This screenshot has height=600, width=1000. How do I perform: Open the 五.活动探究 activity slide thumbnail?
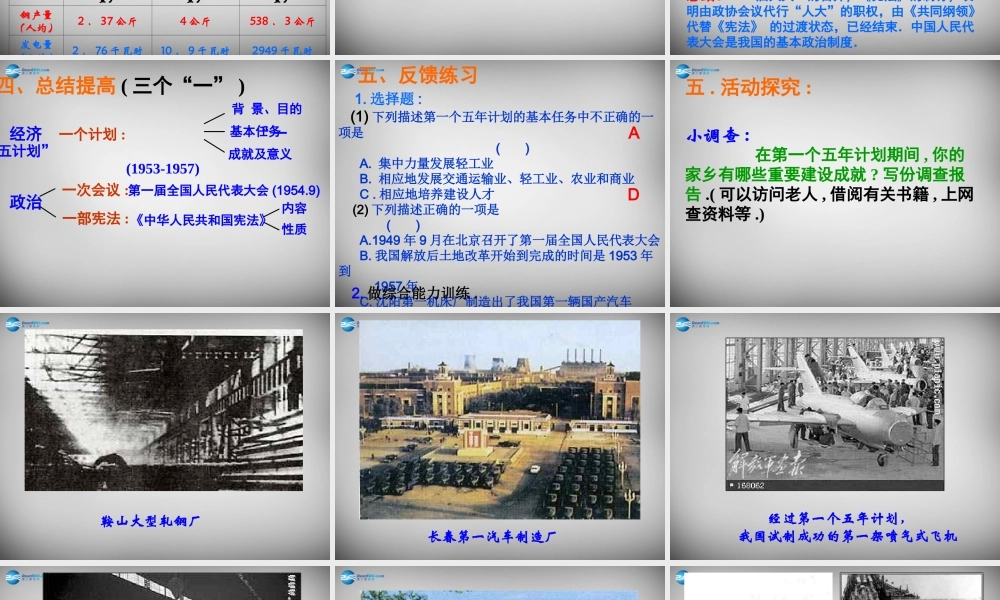pyautogui.click(x=835, y=183)
